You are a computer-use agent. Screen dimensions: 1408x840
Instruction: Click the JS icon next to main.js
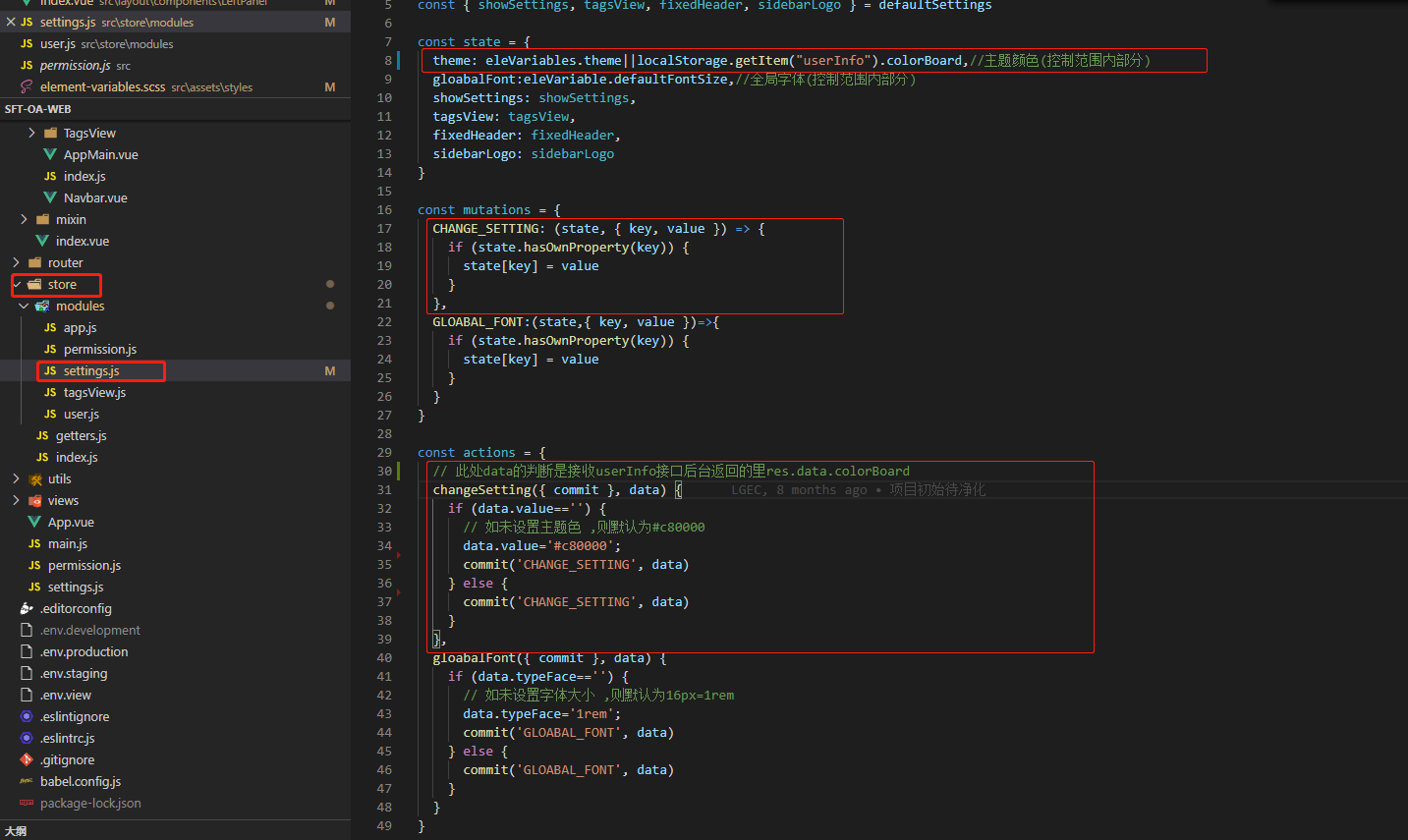pos(34,543)
